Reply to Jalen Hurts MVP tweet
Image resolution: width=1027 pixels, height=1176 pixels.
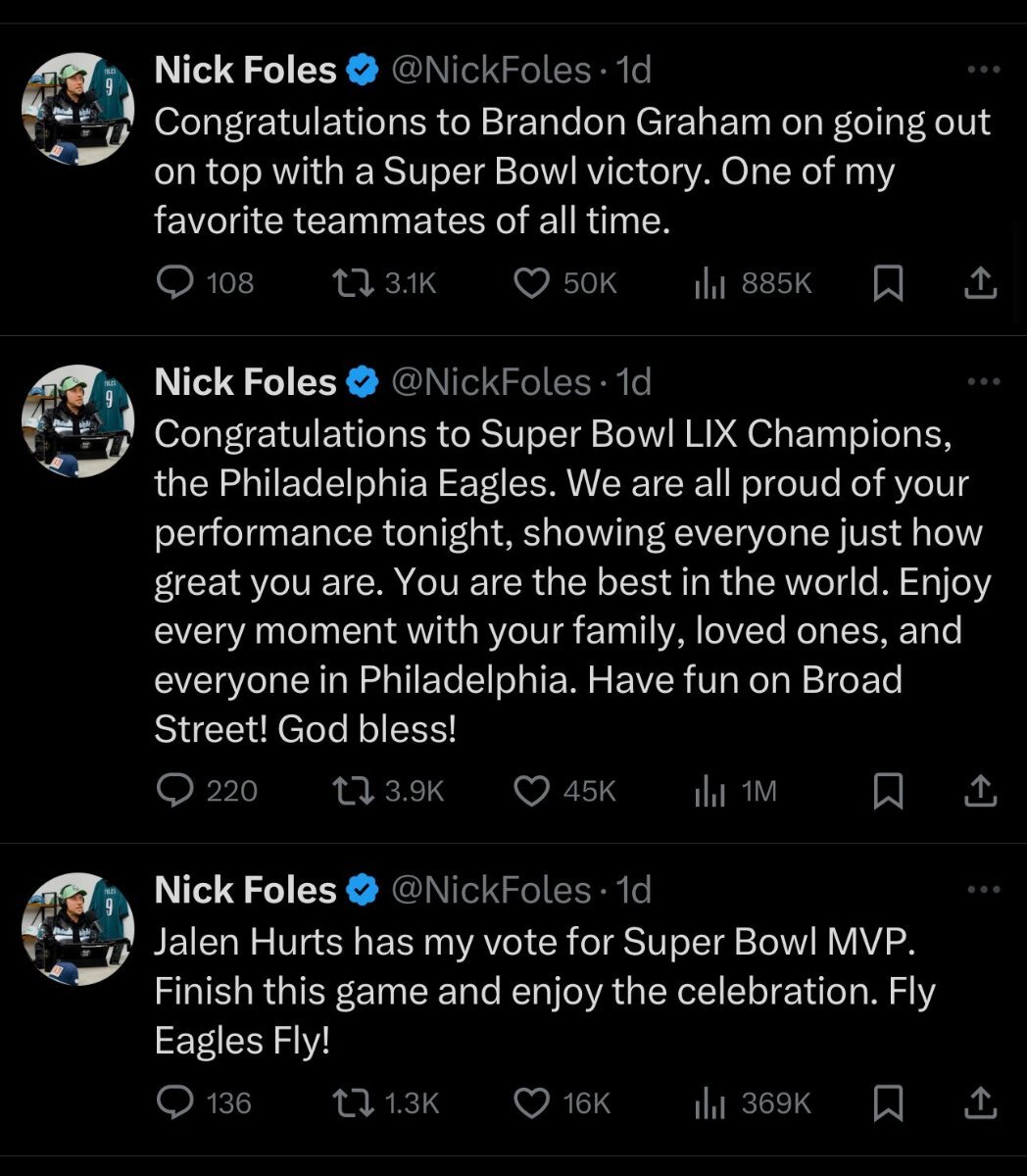[175, 1103]
